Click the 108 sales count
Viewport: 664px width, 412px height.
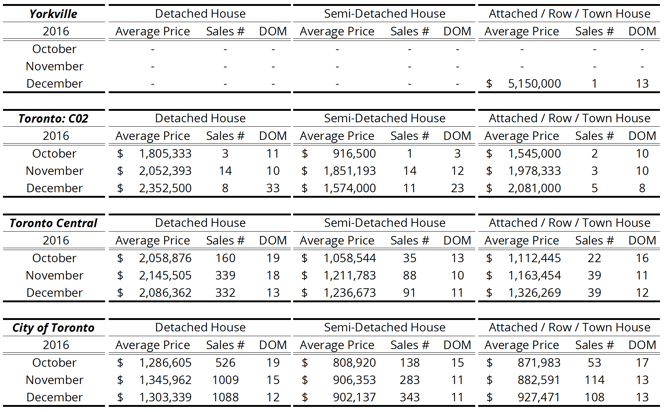[594, 397]
